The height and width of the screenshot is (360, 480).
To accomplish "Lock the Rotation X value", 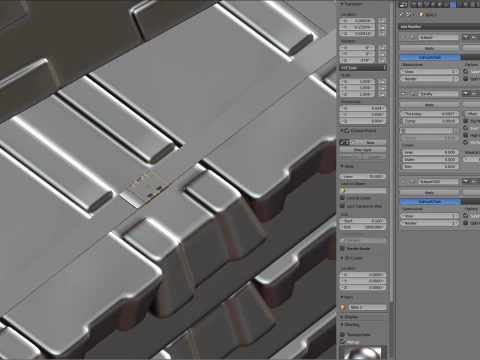I will tap(382, 48).
